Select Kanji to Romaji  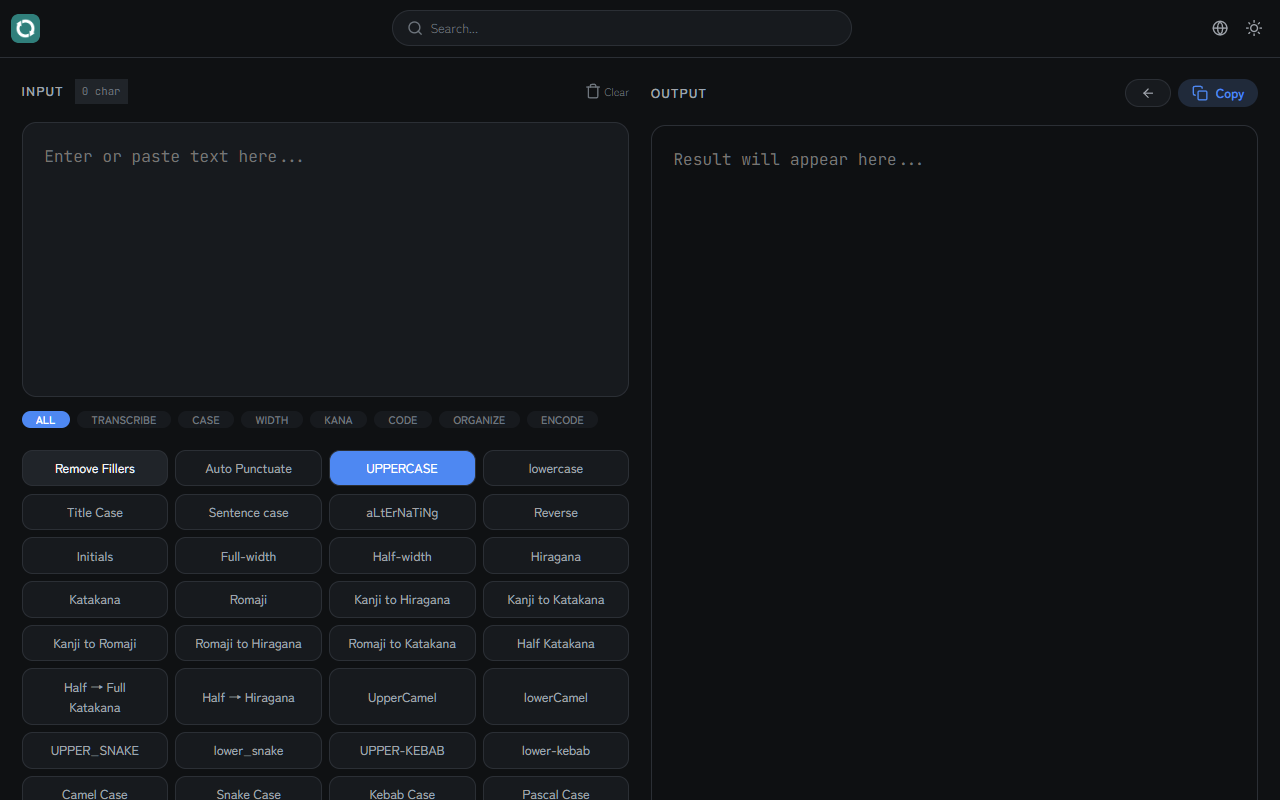(x=95, y=643)
